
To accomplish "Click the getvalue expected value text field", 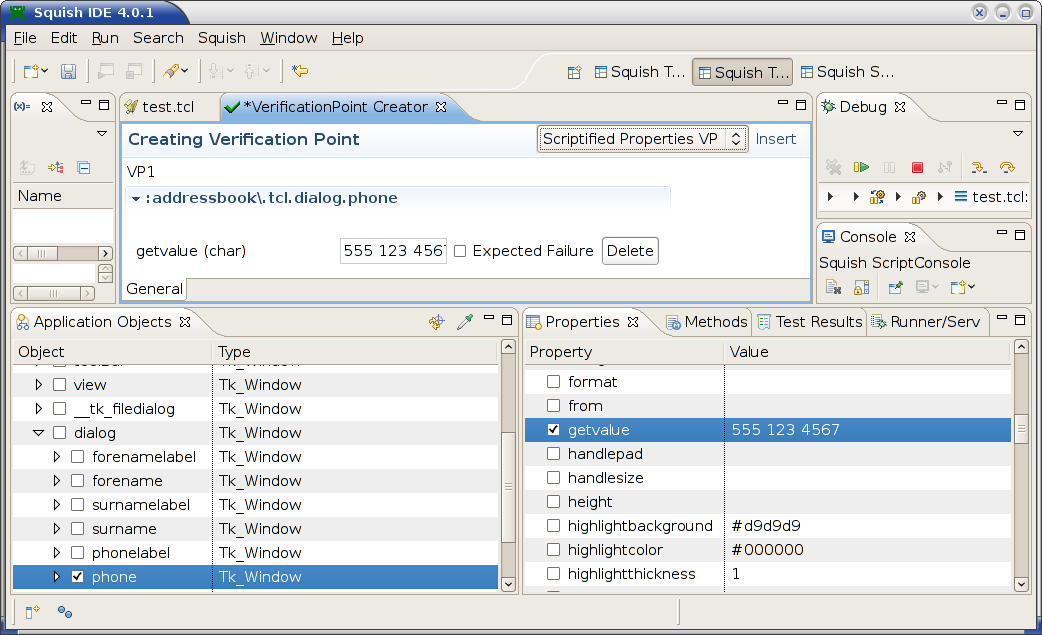I will coord(393,251).
